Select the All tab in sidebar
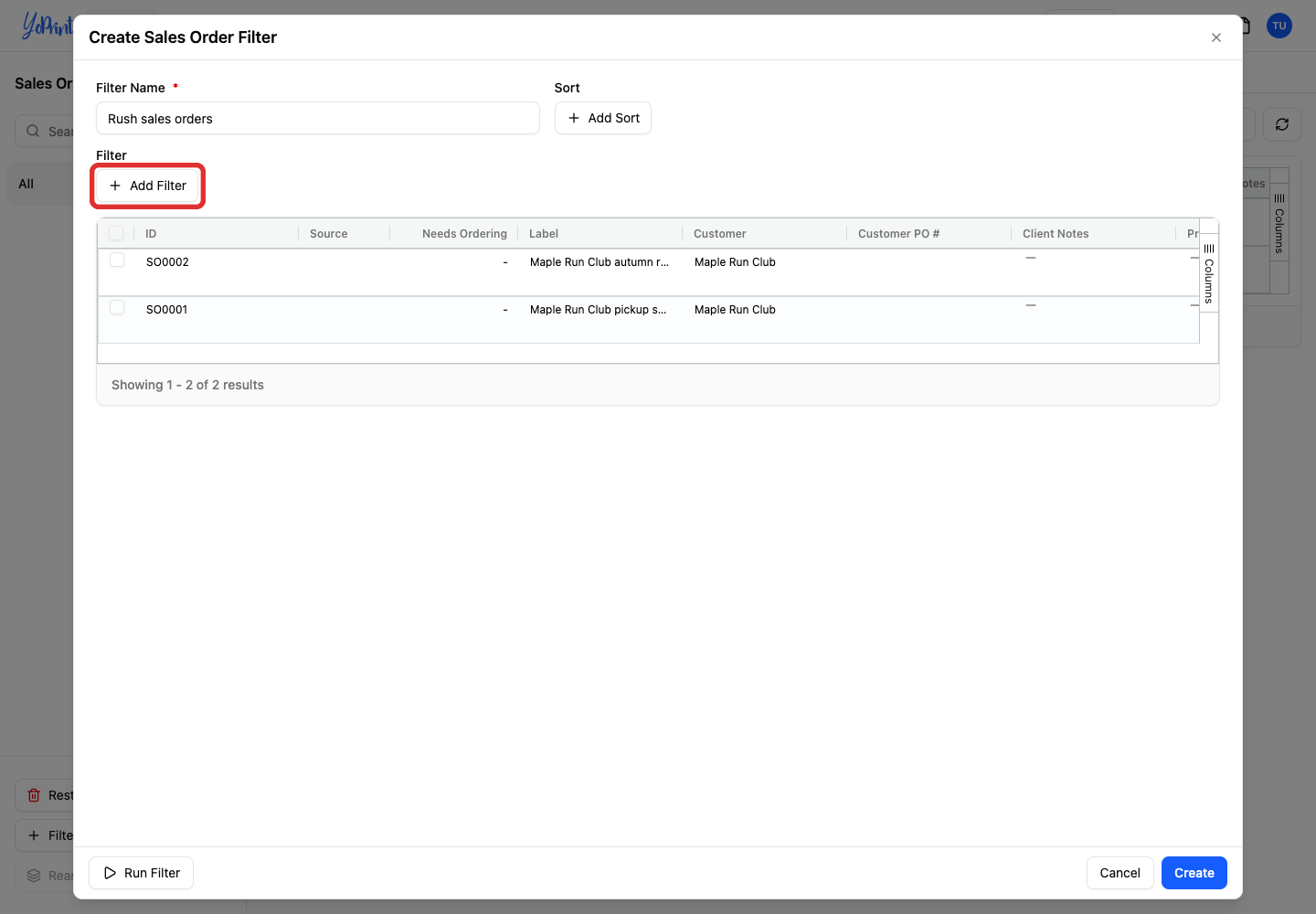This screenshot has height=914, width=1316. pos(27,184)
